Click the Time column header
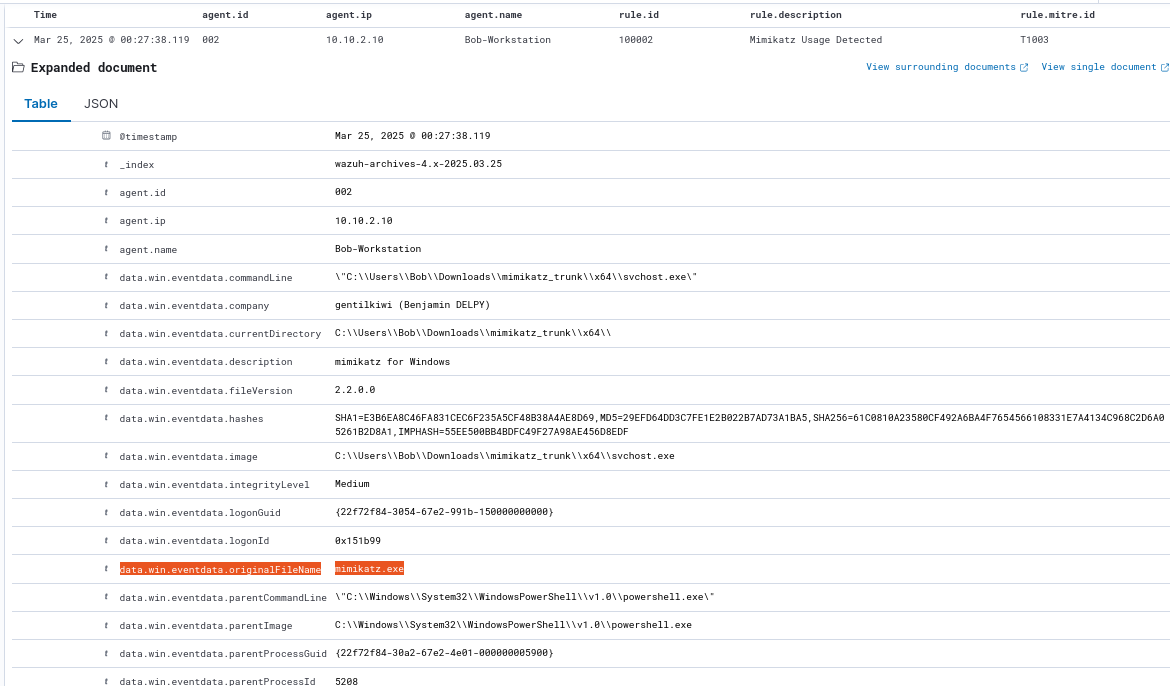 [45, 15]
